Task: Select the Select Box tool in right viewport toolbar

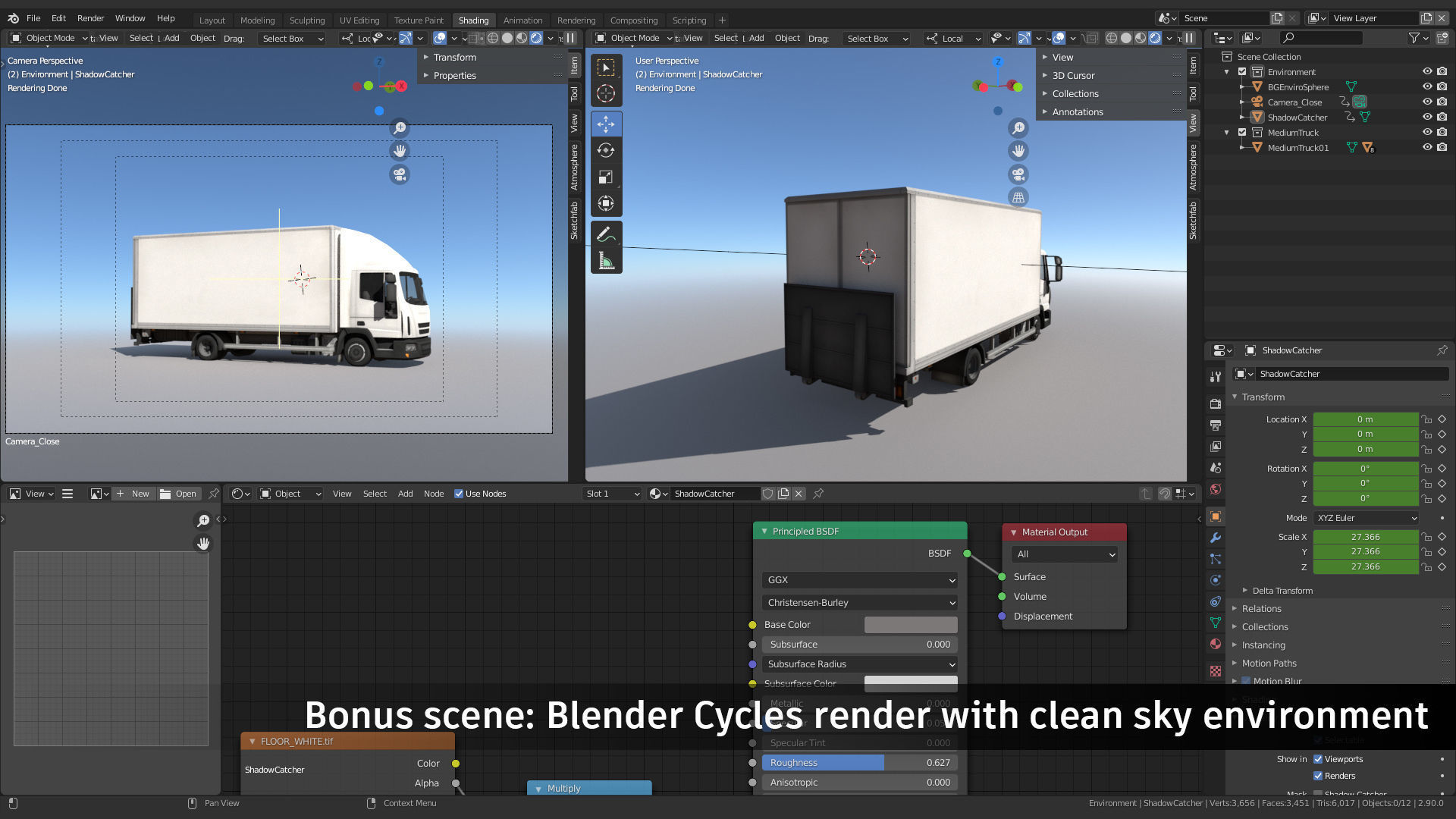Action: click(606, 67)
